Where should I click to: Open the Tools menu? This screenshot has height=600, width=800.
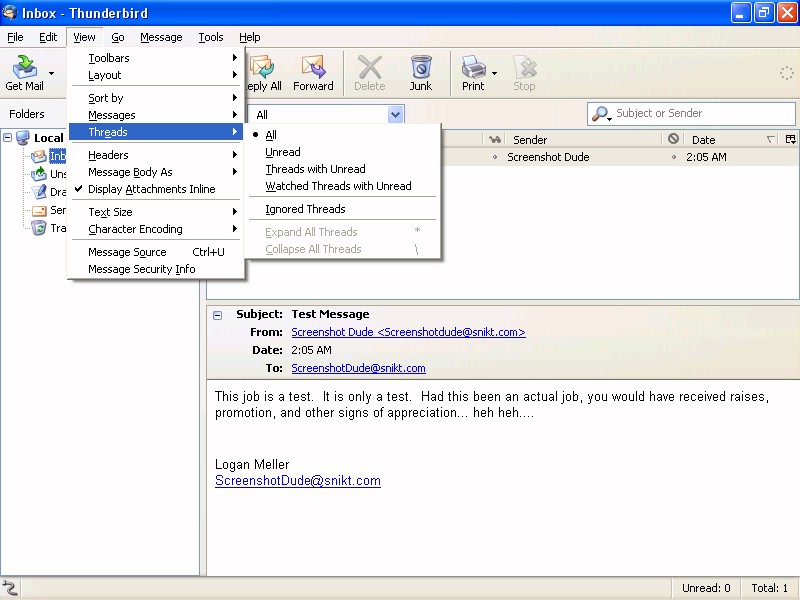point(211,37)
